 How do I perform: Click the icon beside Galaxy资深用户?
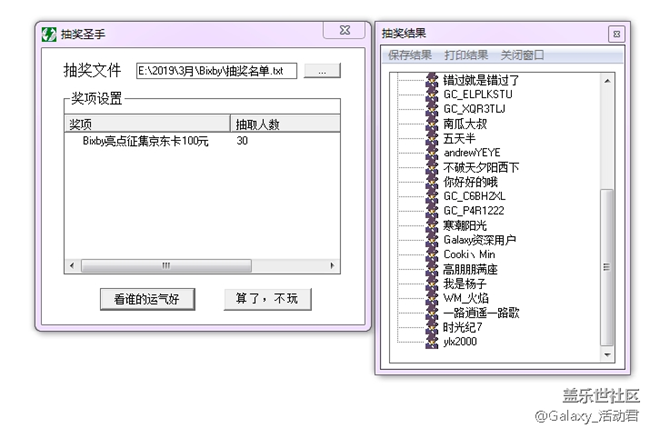tap(432, 240)
